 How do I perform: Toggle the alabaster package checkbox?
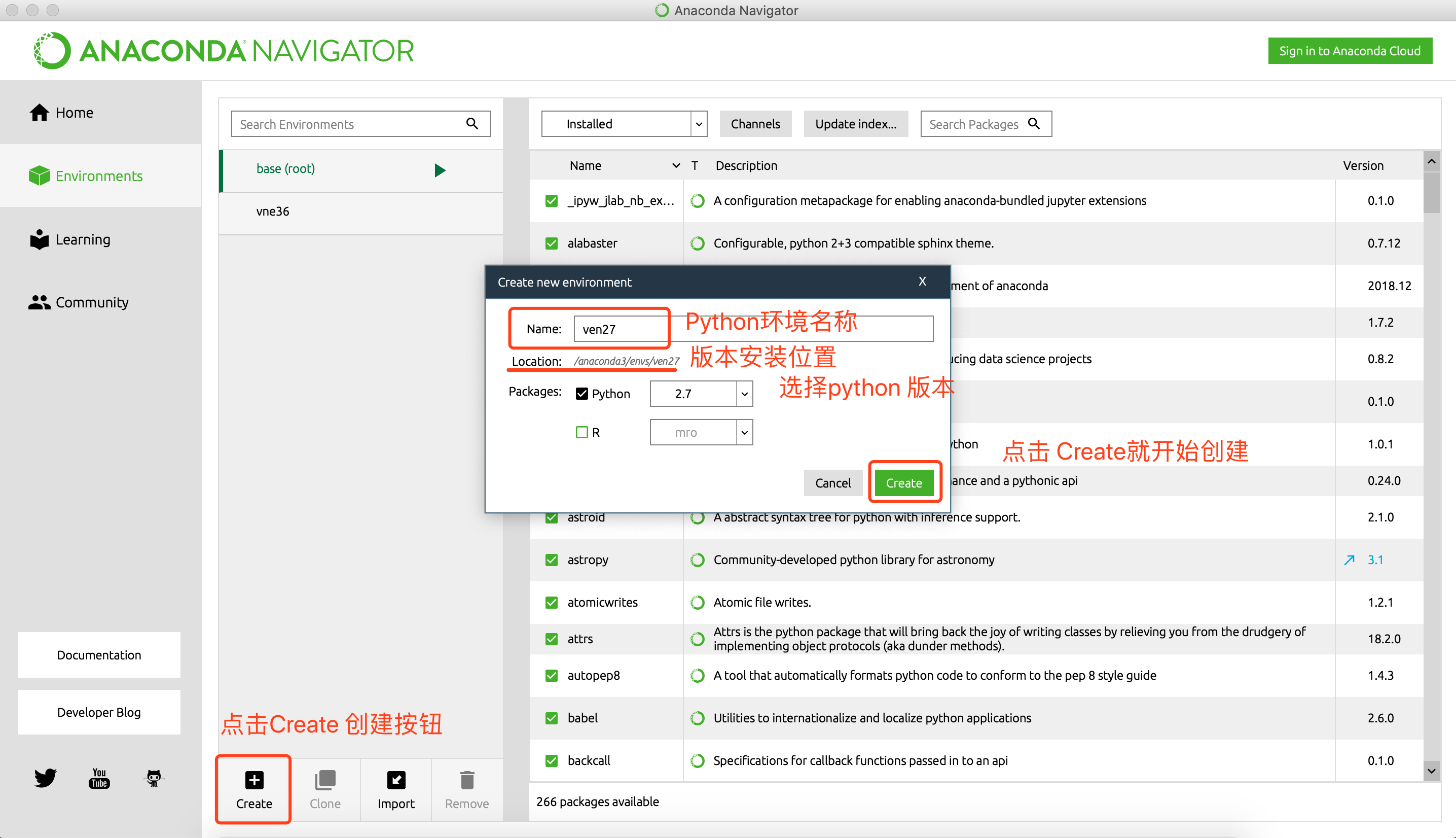coord(552,243)
